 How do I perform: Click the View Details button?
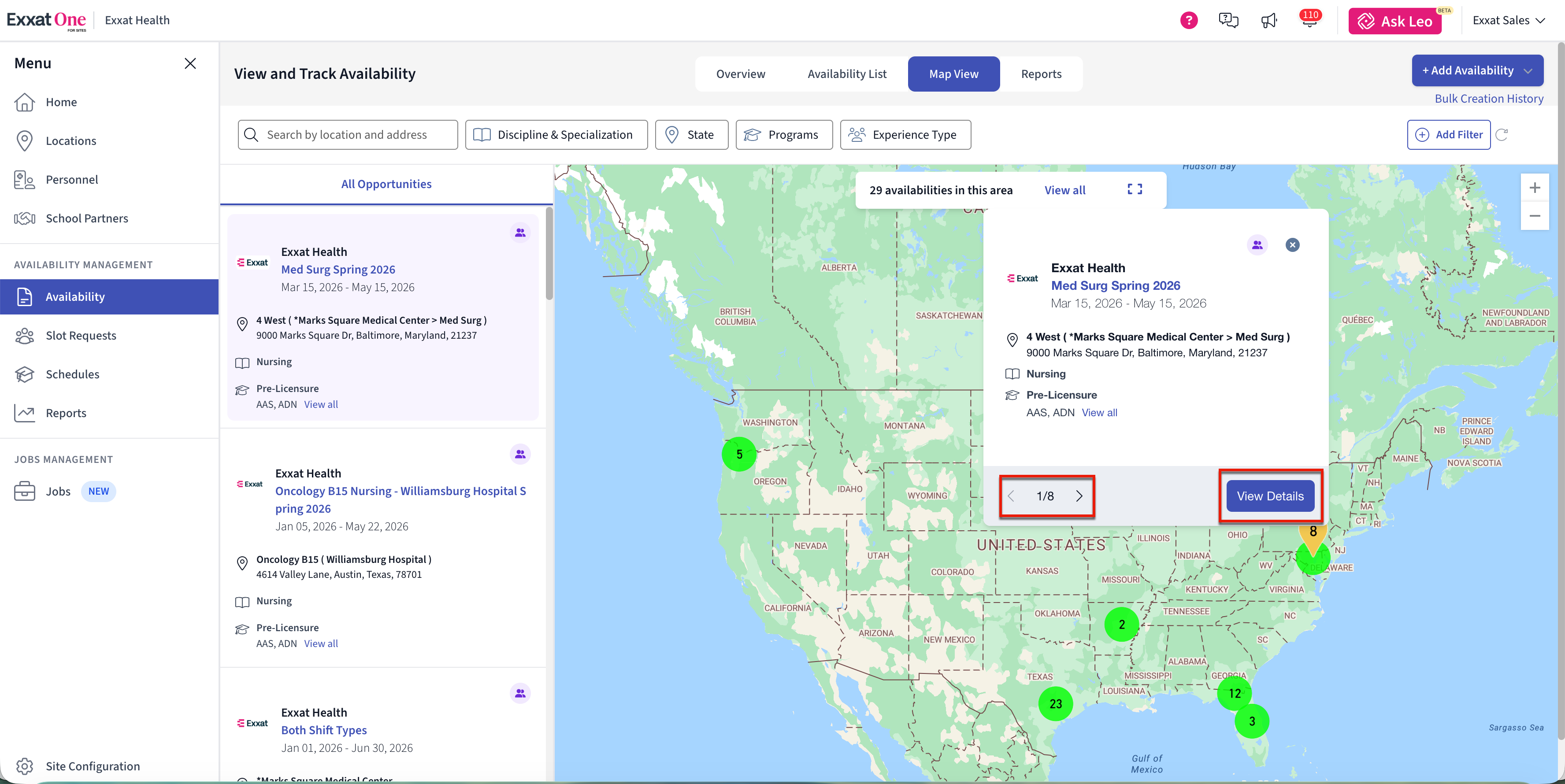[x=1270, y=496]
